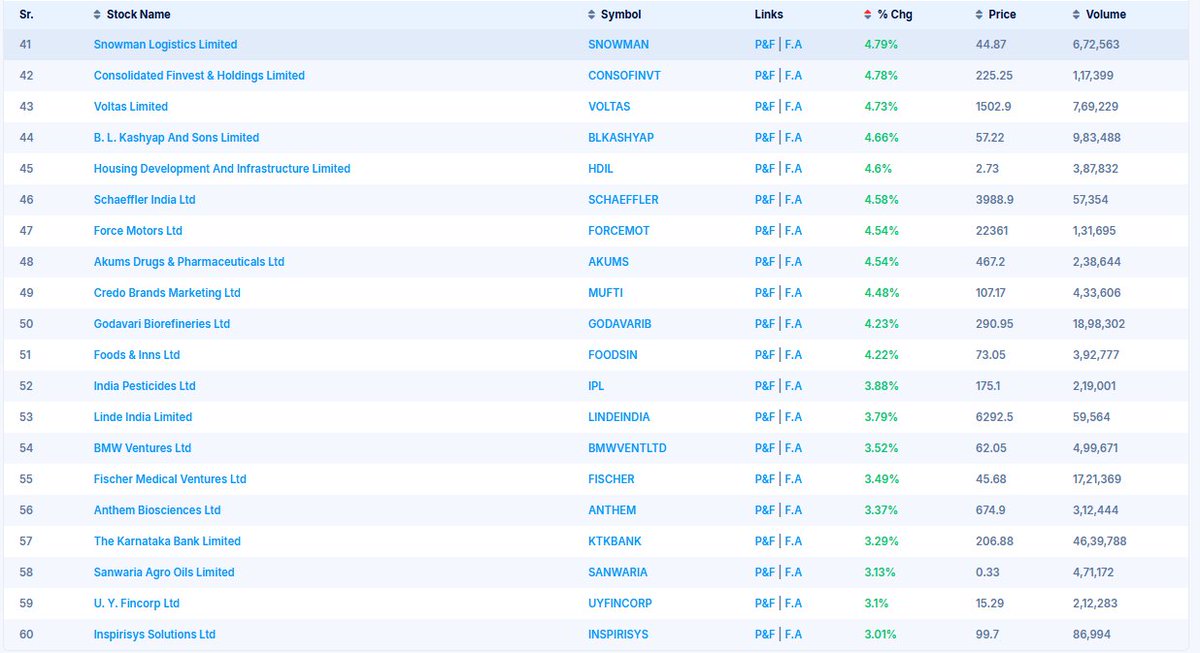Viewport: 1200px width, 653px height.
Task: Open Snowman Logistics Limited stock page
Action: [x=165, y=44]
